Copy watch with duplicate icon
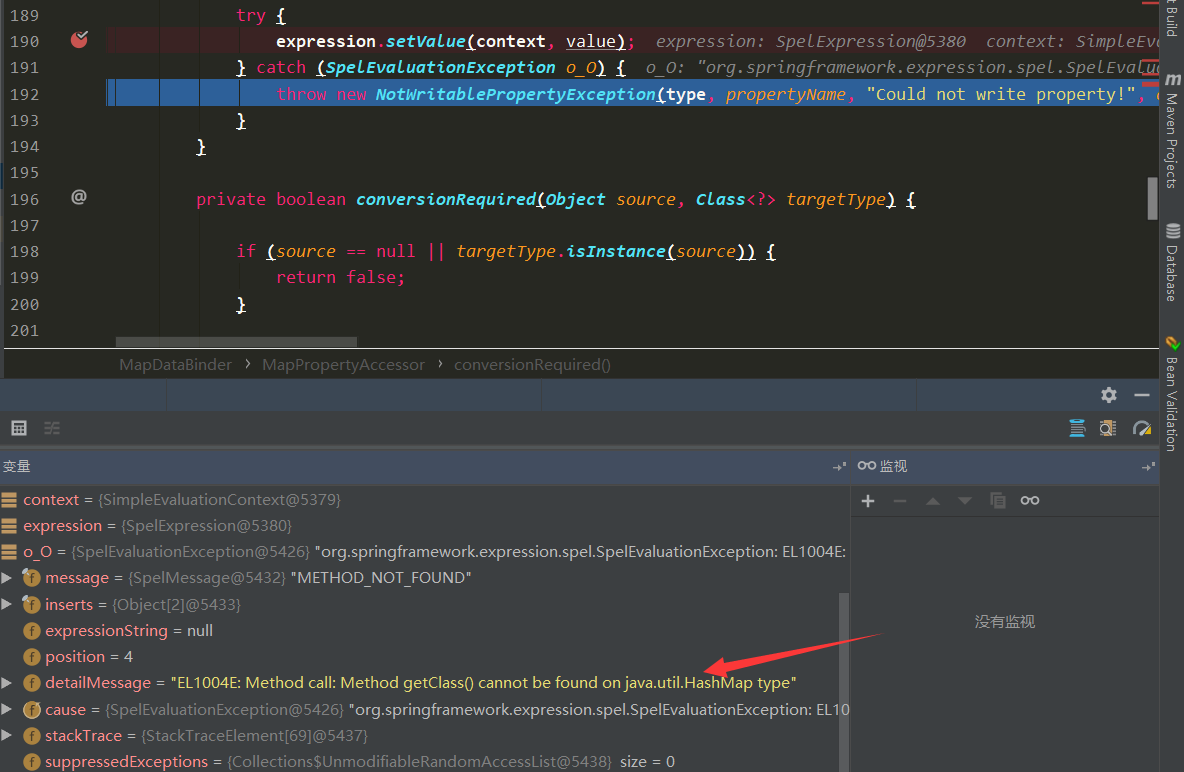1184x772 pixels. click(x=997, y=501)
